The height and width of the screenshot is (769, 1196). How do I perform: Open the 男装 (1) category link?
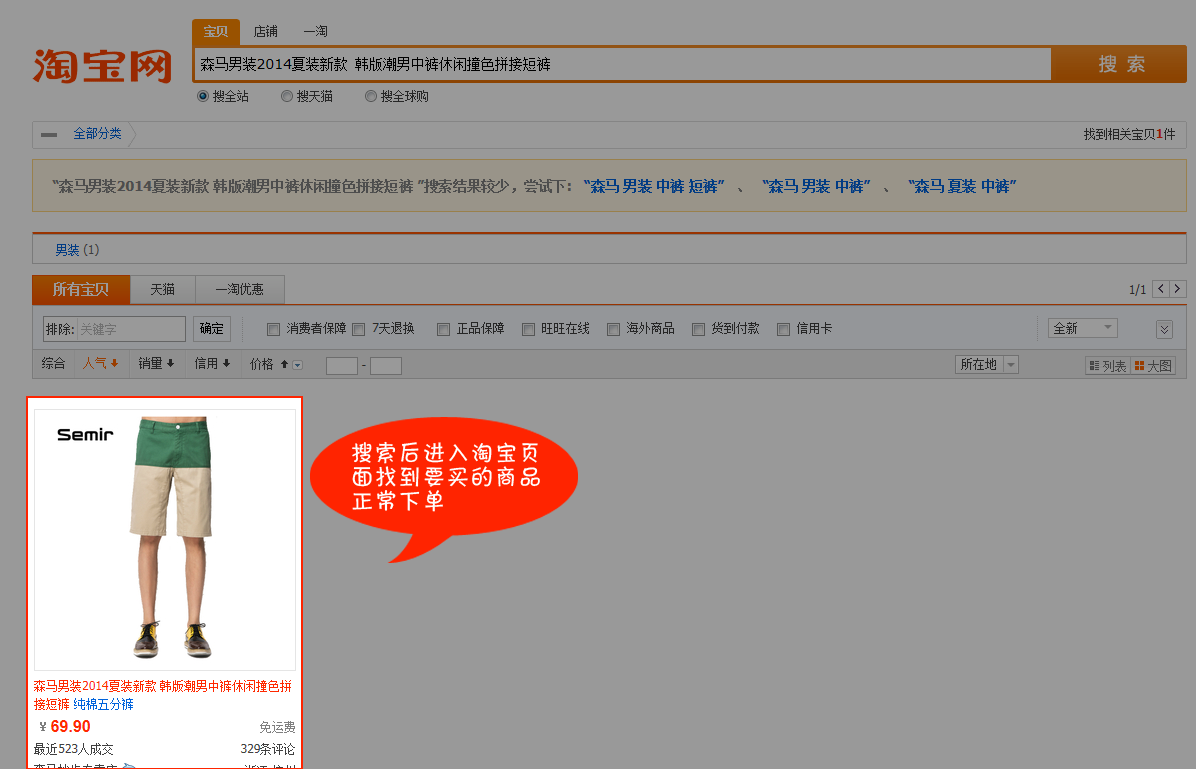77,250
